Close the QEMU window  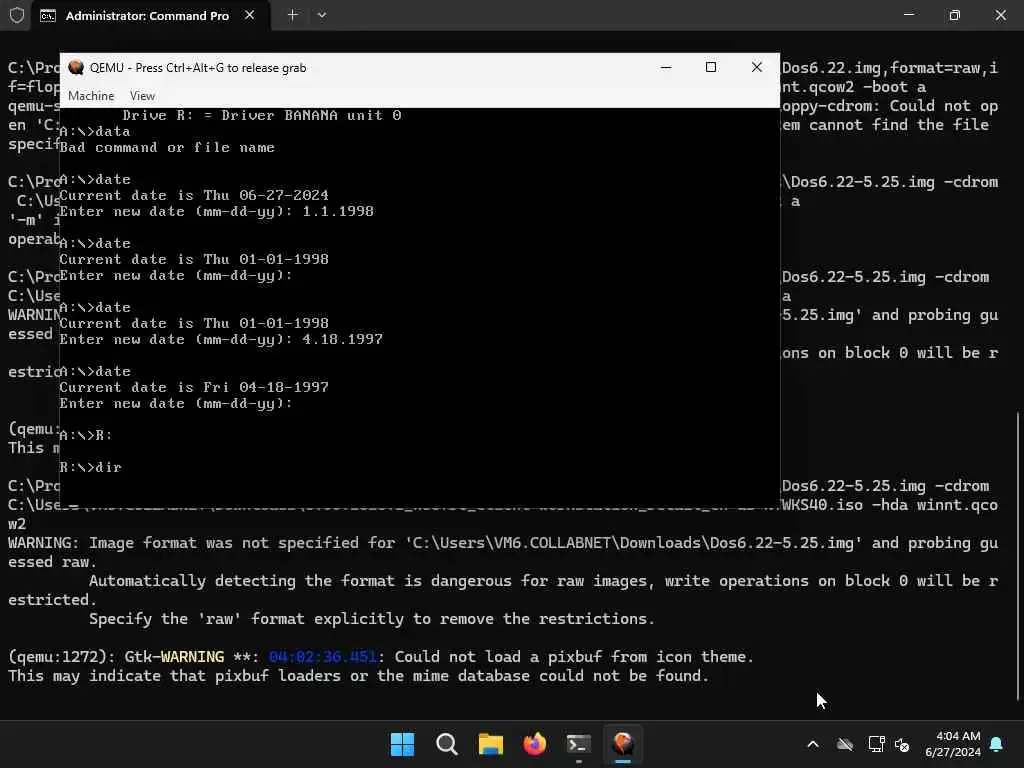[757, 67]
